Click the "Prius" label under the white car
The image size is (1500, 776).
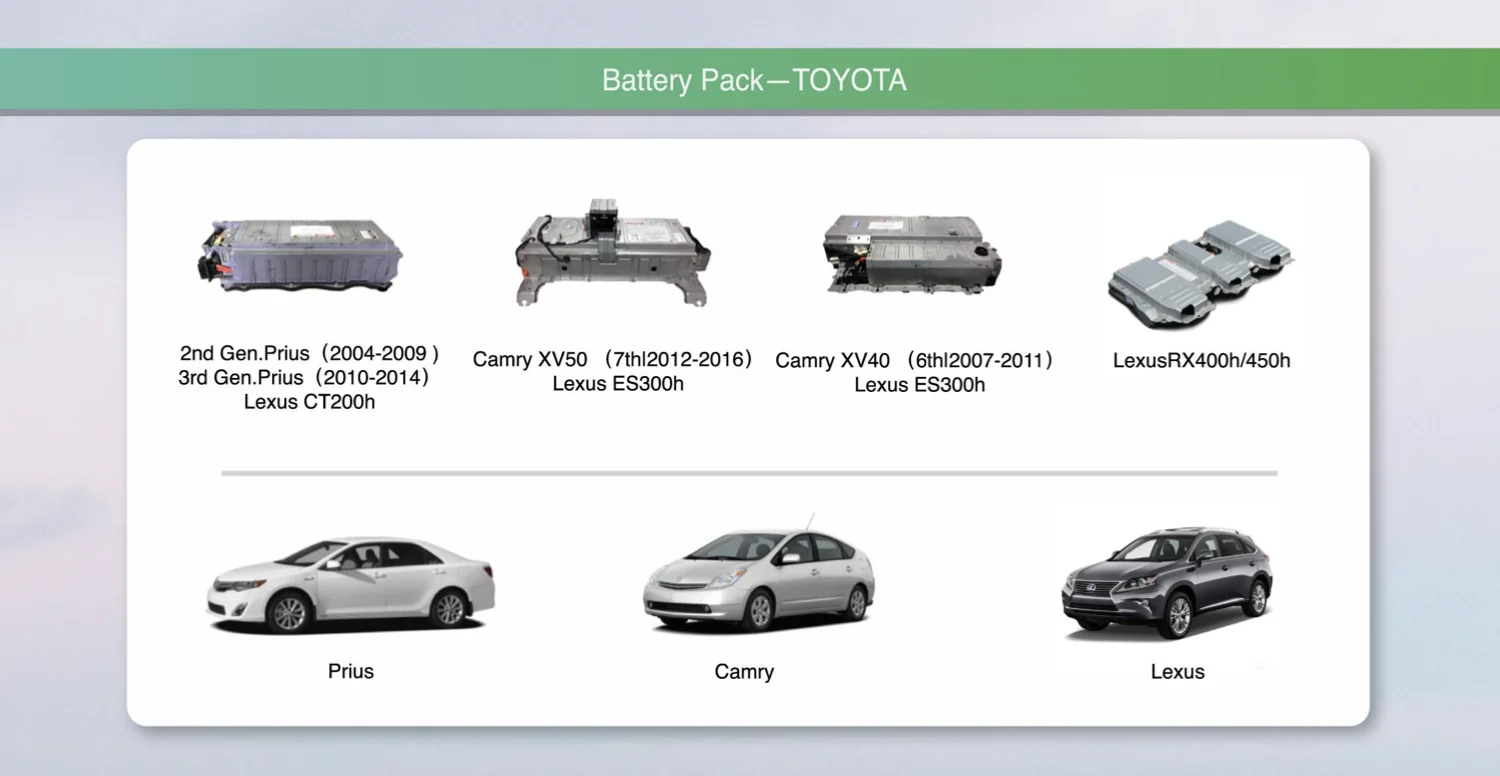coord(351,671)
